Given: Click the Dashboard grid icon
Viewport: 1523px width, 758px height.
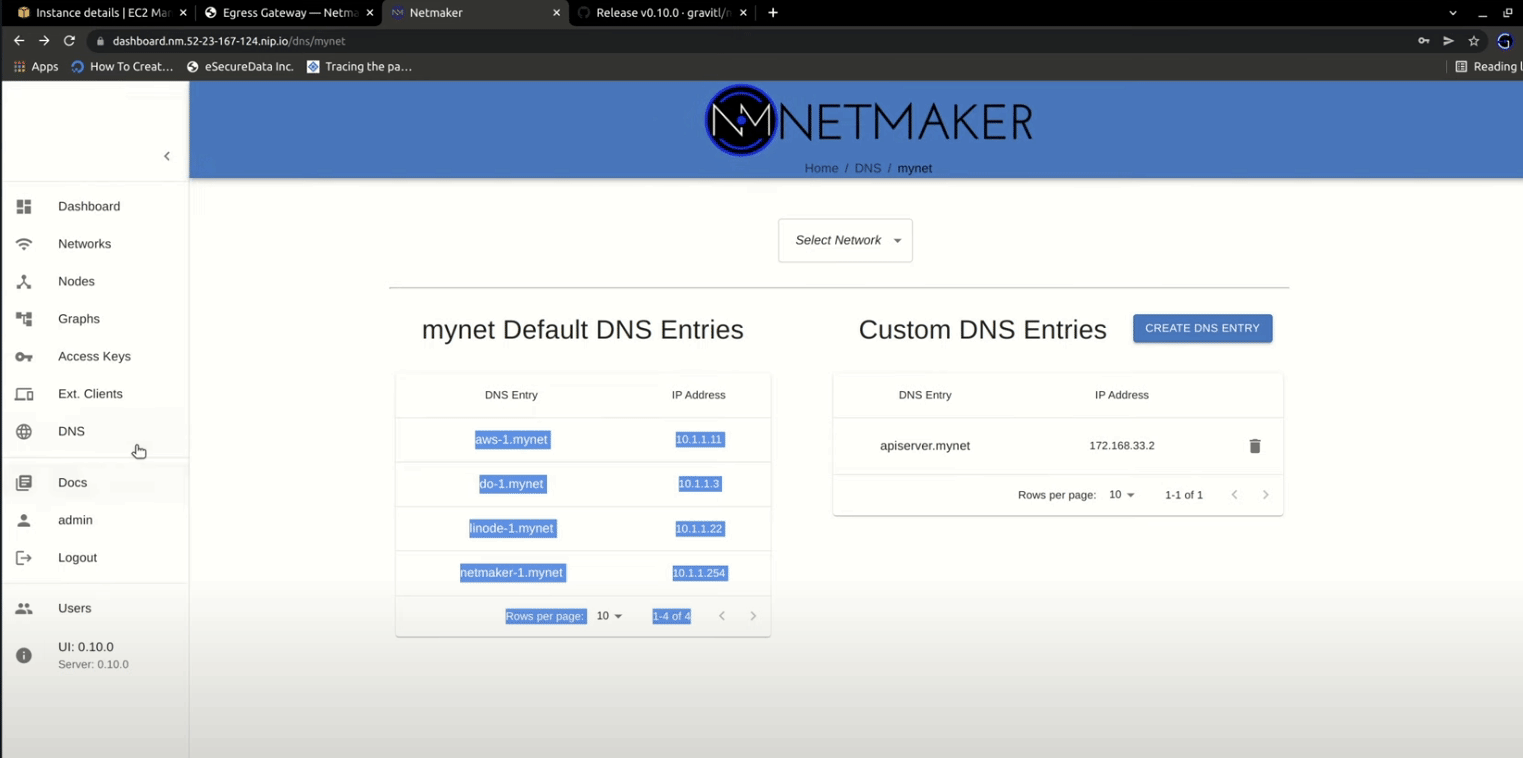Looking at the screenshot, I should pyautogui.click(x=24, y=207).
